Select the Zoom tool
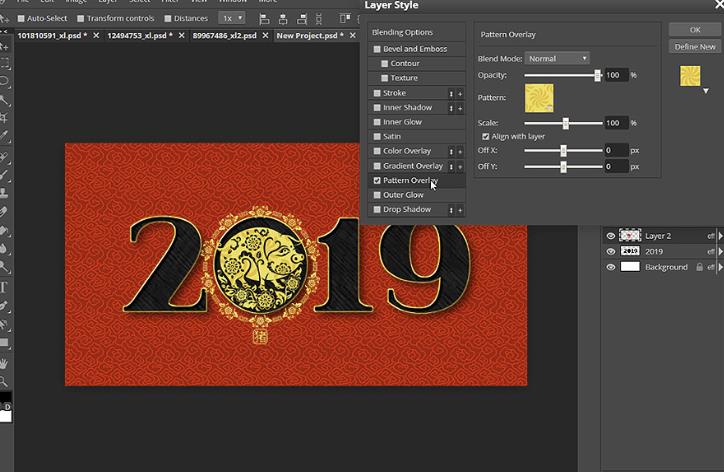The image size is (724, 472). click(4, 381)
